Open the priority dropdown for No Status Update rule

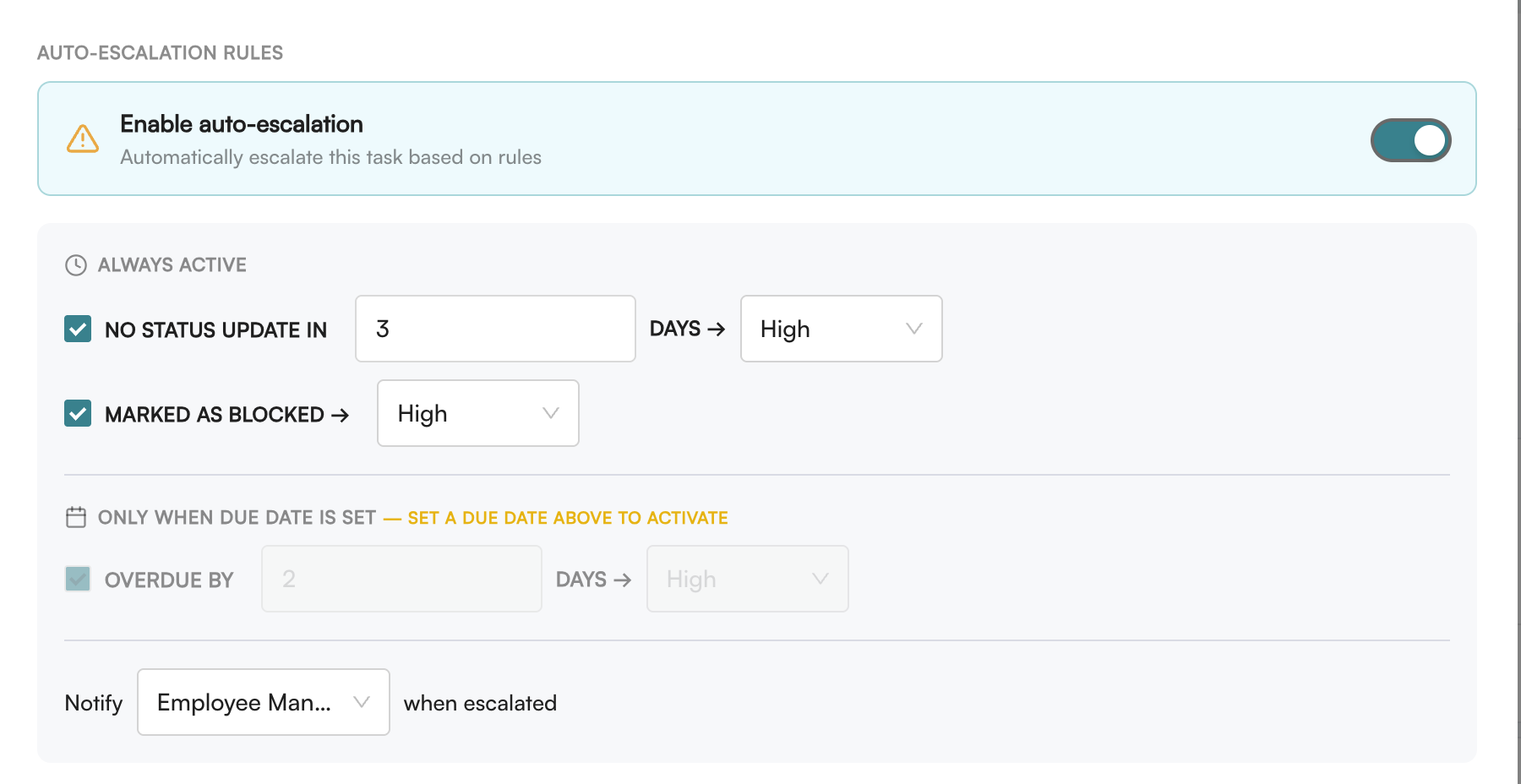(x=841, y=329)
